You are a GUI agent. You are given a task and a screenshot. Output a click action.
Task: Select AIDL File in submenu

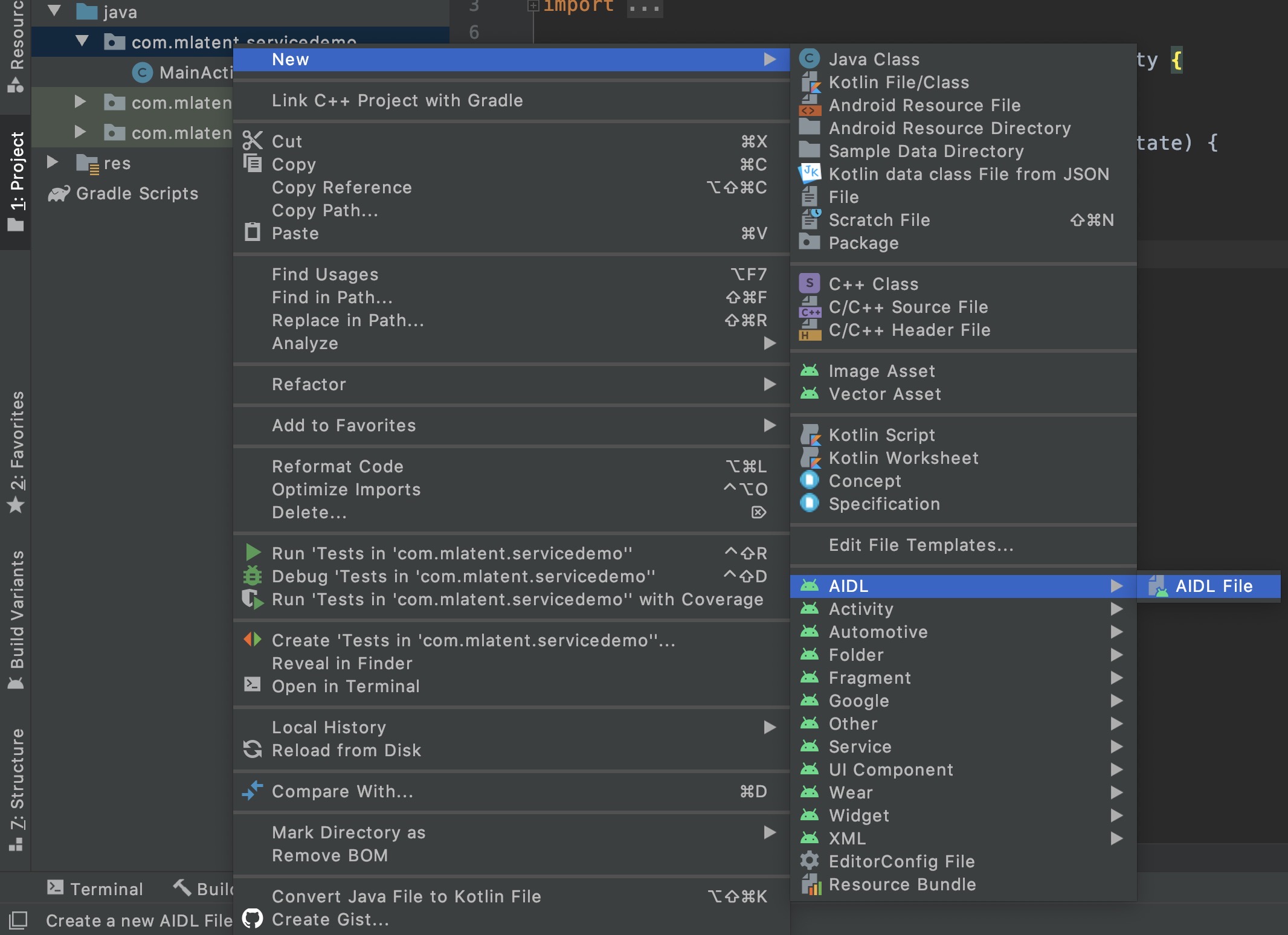(1213, 586)
